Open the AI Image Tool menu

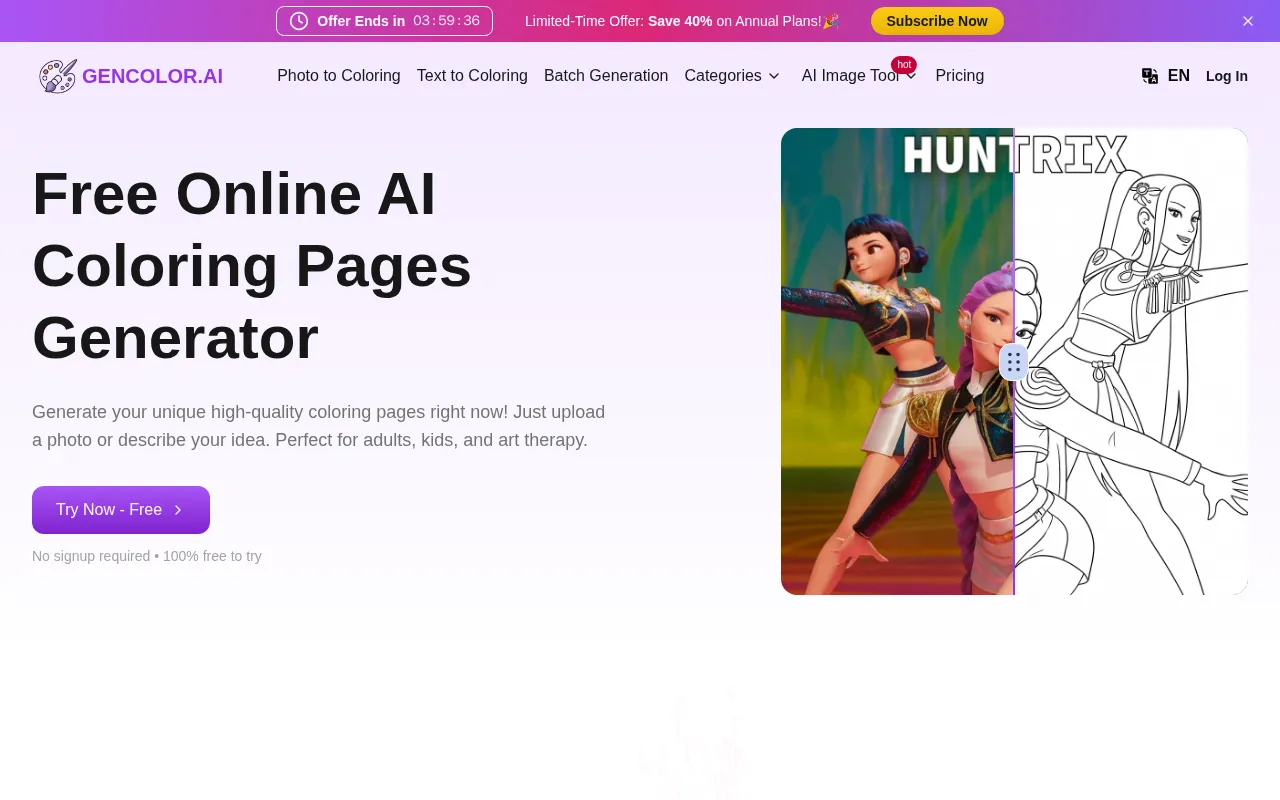(859, 76)
